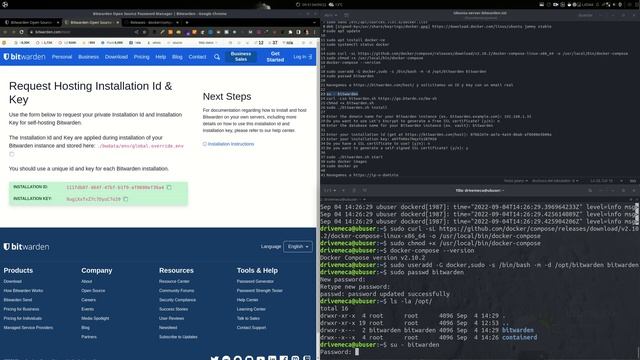Copy the Installation Key value
Image resolution: width=640 pixels, height=360 pixels.
pyautogui.click(x=126, y=199)
